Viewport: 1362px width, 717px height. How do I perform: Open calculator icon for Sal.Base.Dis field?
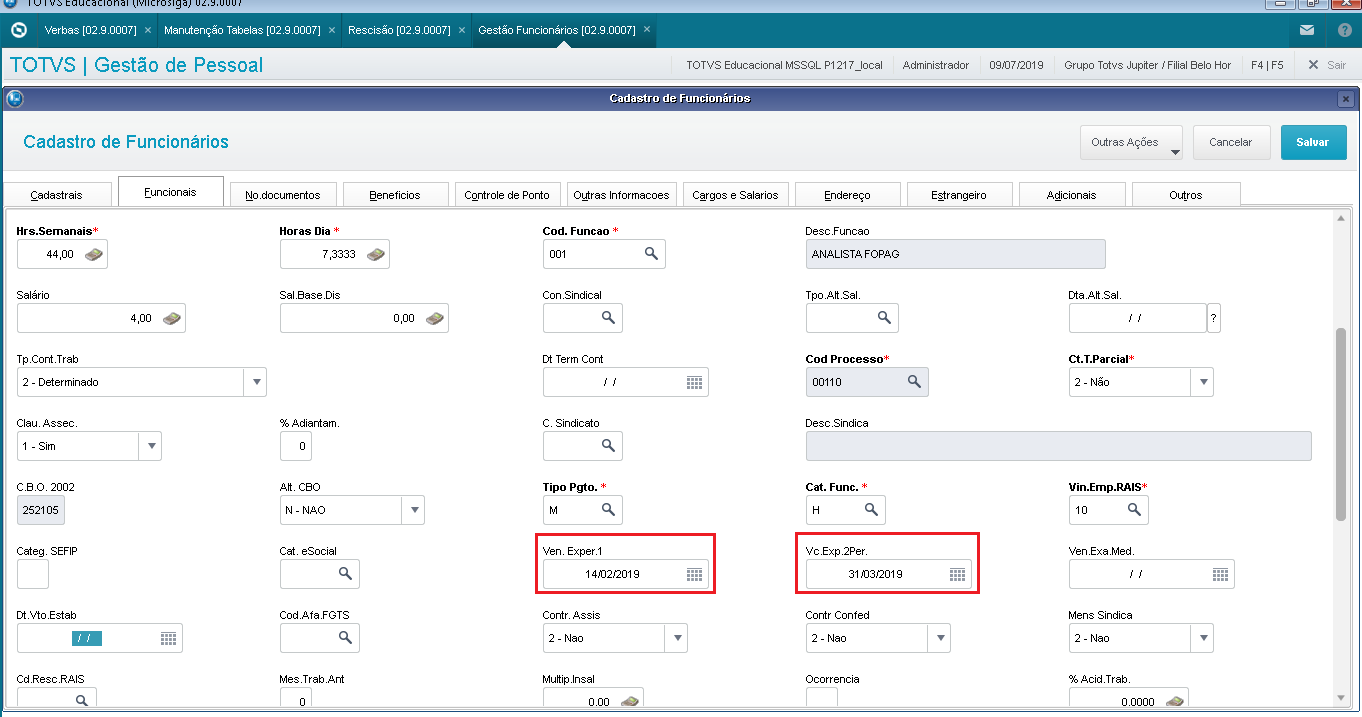(x=435, y=318)
